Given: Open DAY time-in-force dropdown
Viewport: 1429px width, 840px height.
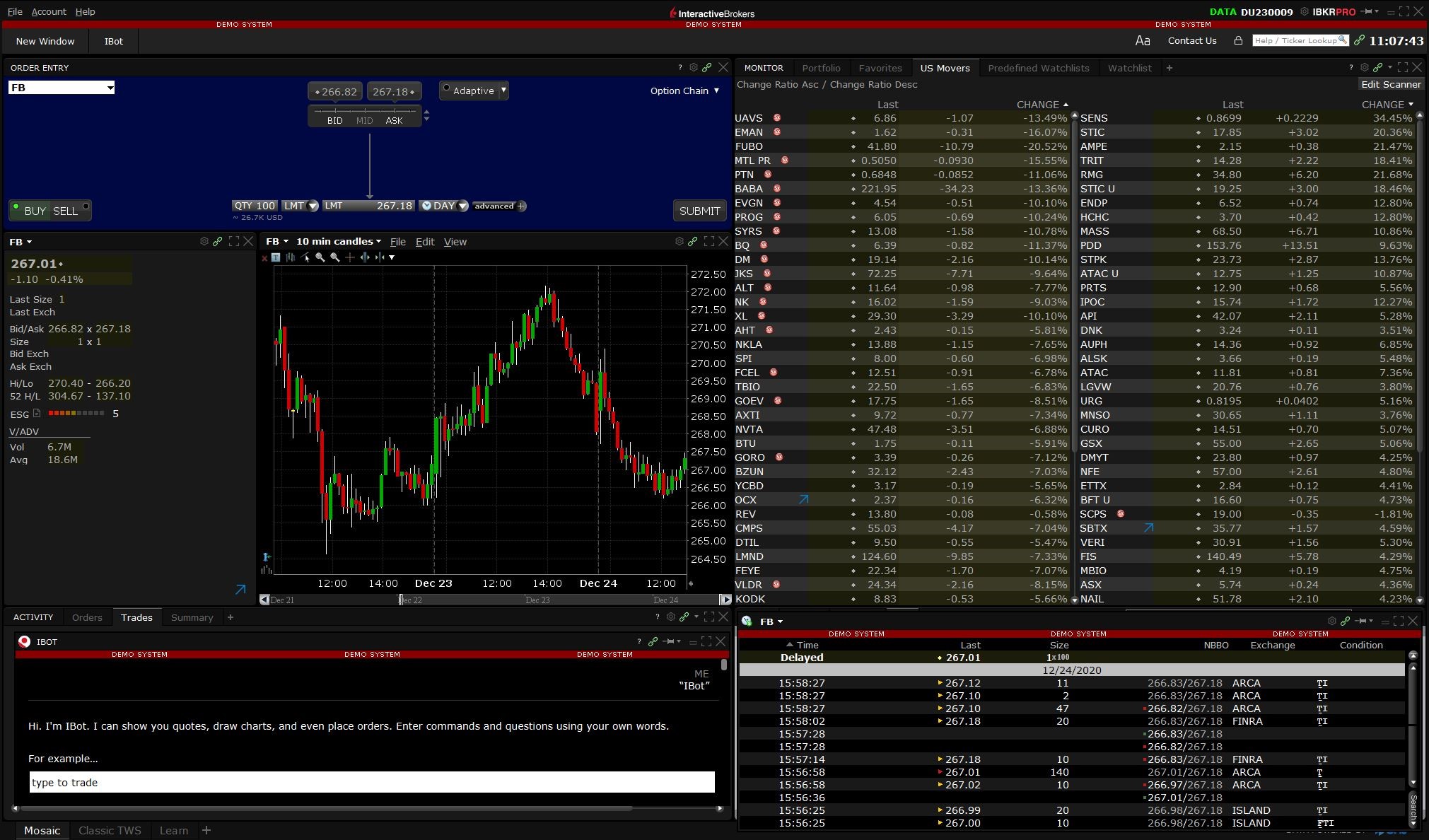Looking at the screenshot, I should pyautogui.click(x=462, y=206).
